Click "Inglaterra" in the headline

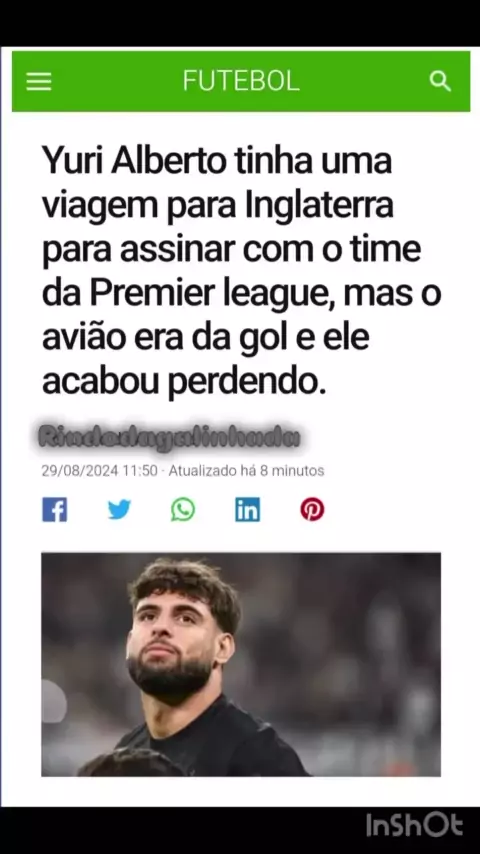tap(319, 206)
